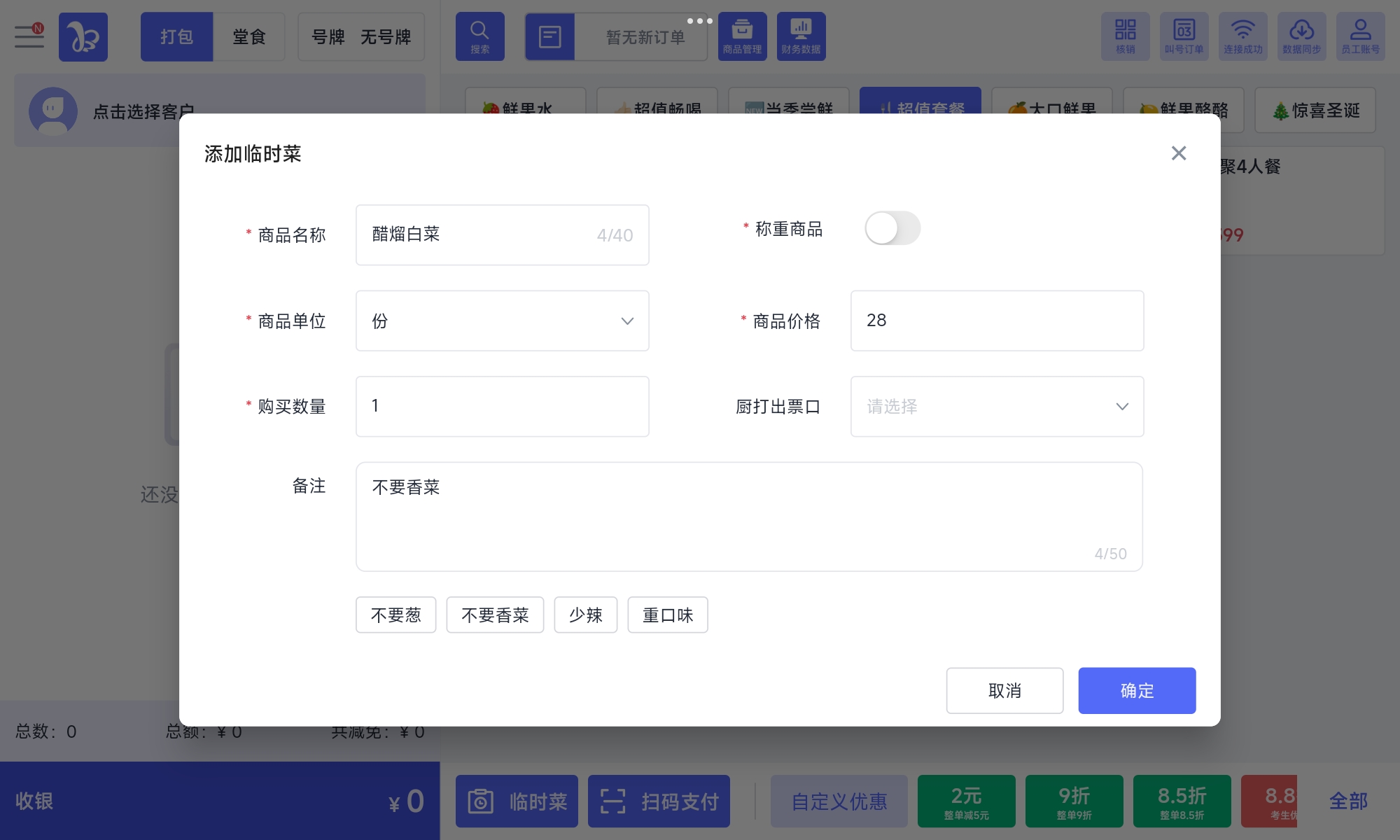Toggle the weighed product (称重商品) switch
The width and height of the screenshot is (1400, 840).
[x=892, y=228]
